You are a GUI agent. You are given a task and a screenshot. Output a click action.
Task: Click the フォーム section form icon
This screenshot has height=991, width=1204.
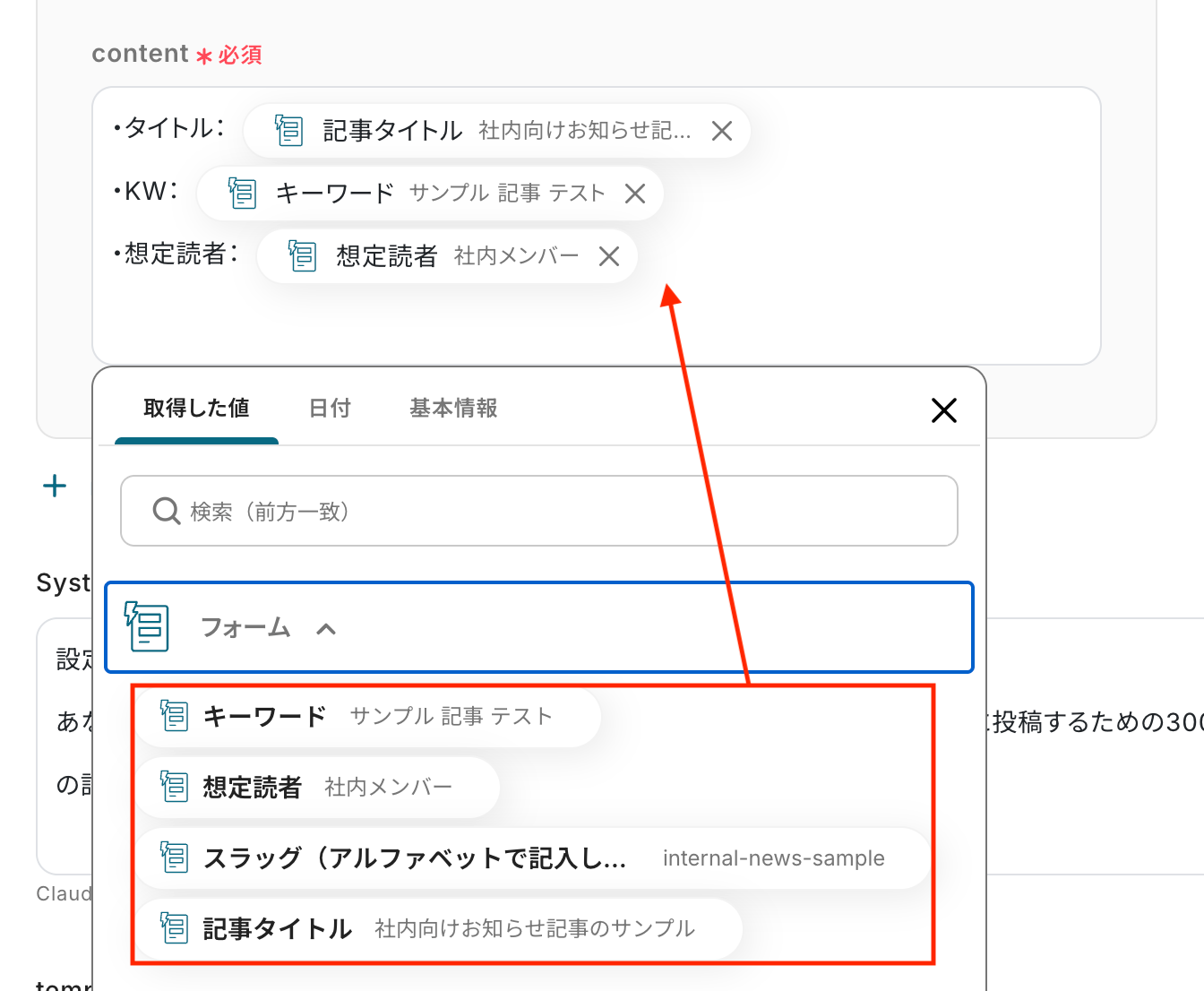[x=146, y=626]
